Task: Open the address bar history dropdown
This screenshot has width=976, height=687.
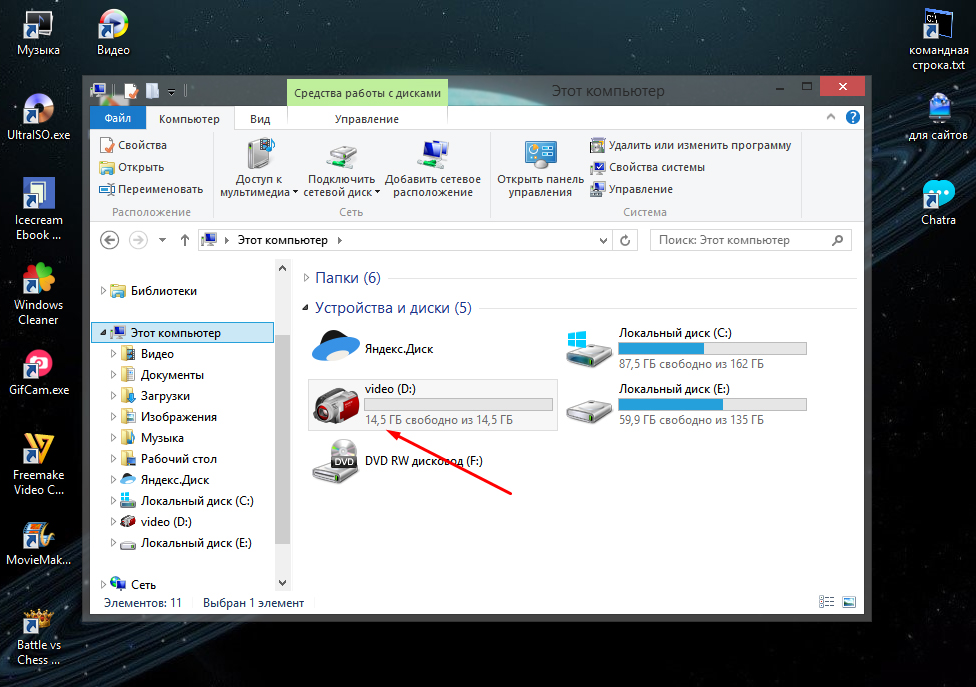Action: click(603, 241)
